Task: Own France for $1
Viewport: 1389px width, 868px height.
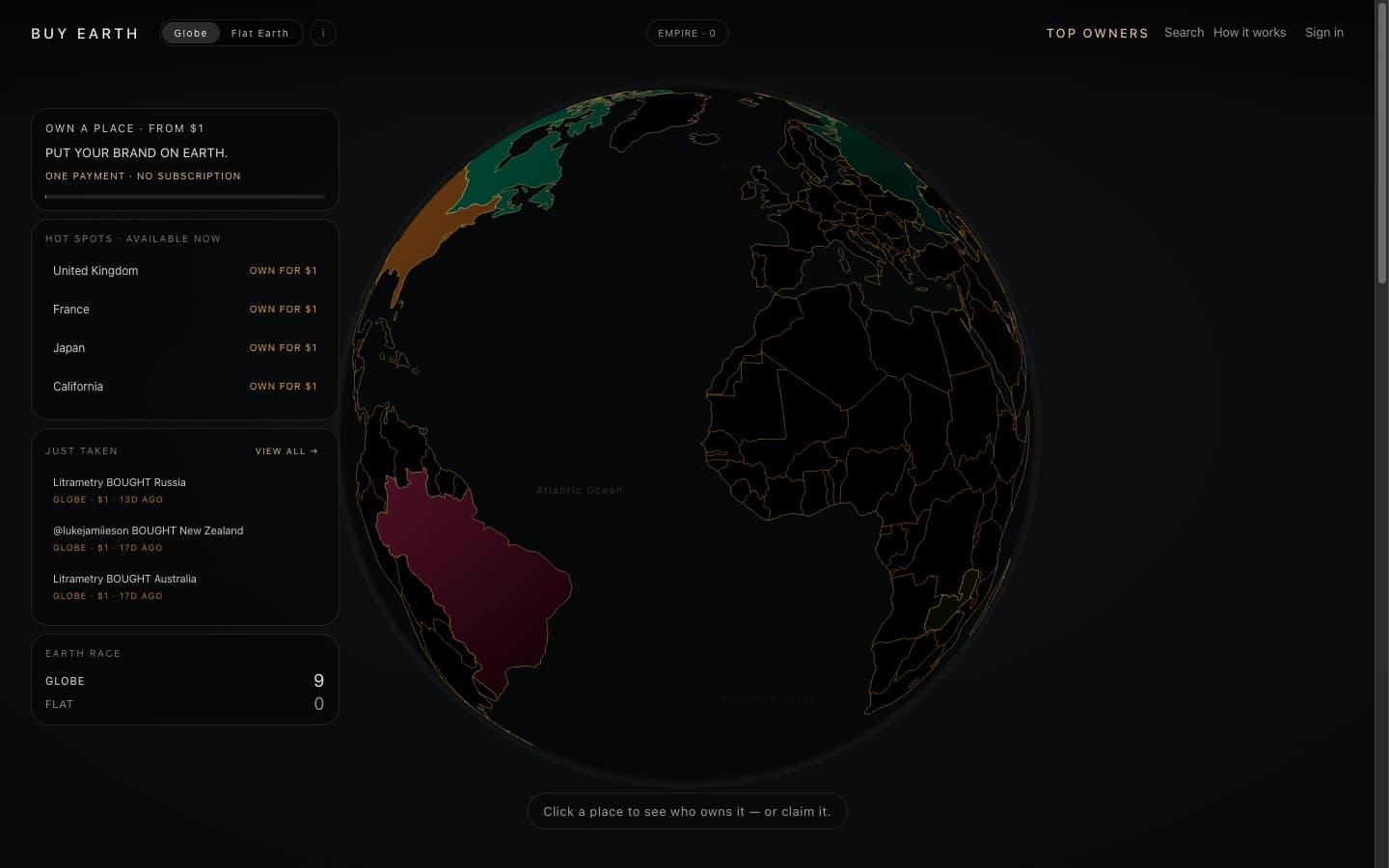Action: [x=283, y=310]
